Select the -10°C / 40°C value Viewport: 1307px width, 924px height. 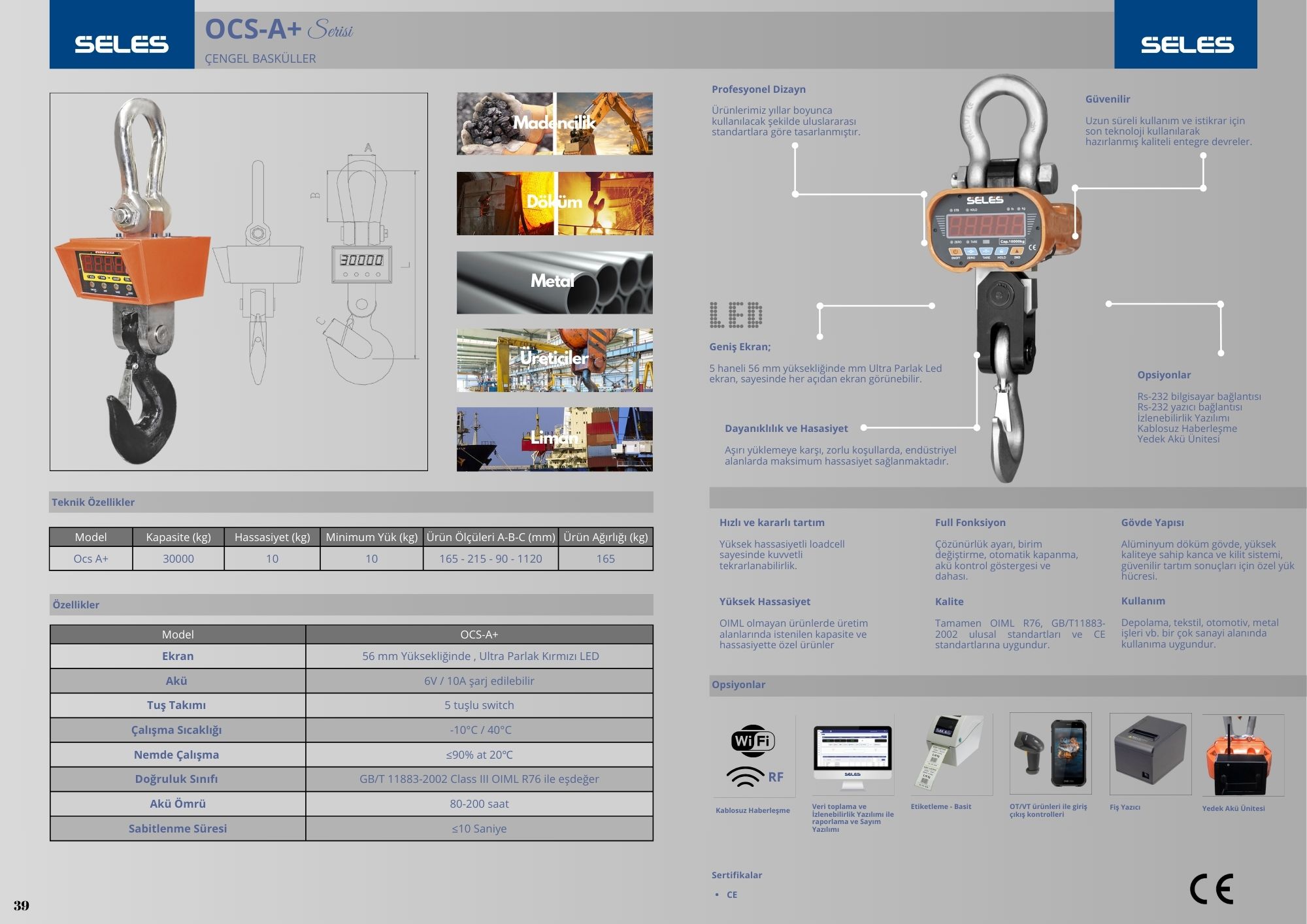480,730
